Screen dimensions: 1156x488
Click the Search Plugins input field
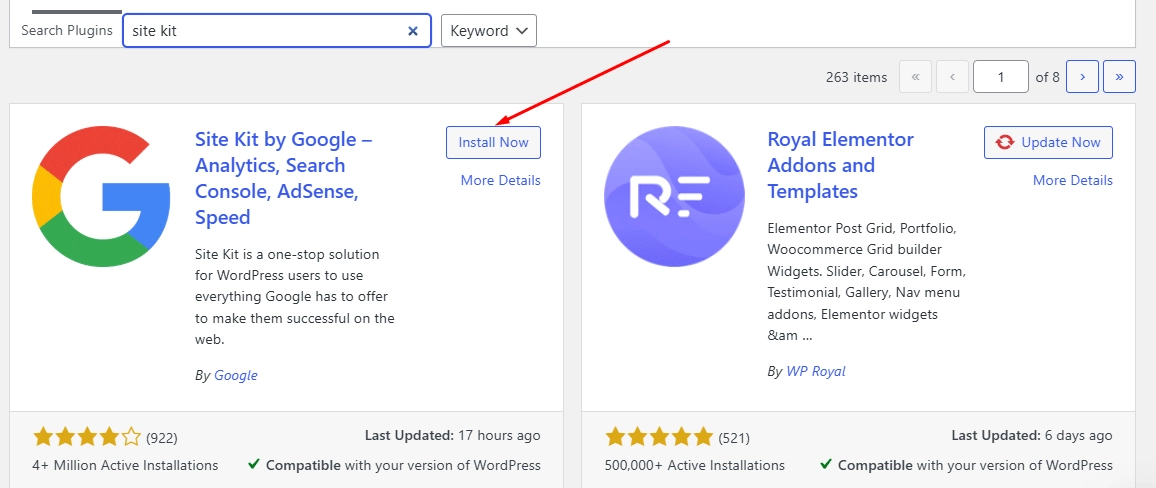(265, 31)
